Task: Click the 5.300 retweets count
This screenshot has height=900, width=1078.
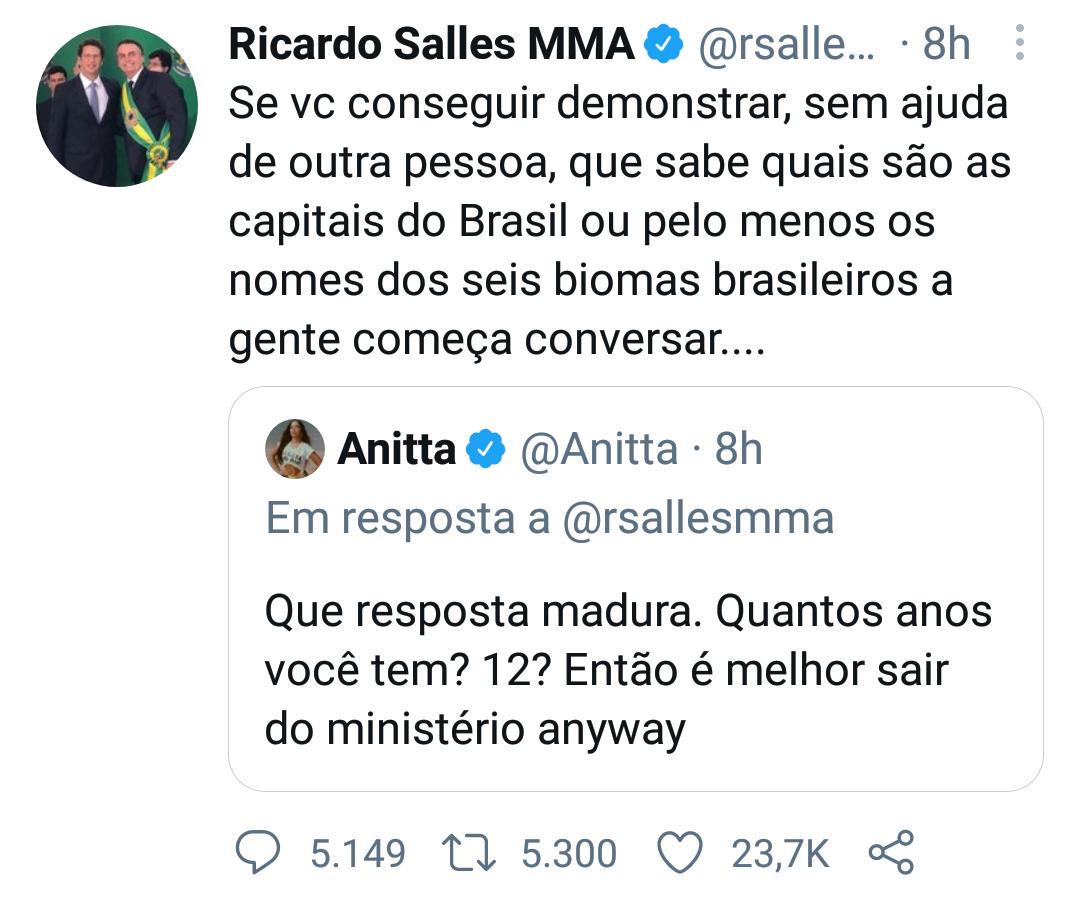Action: click(x=569, y=853)
